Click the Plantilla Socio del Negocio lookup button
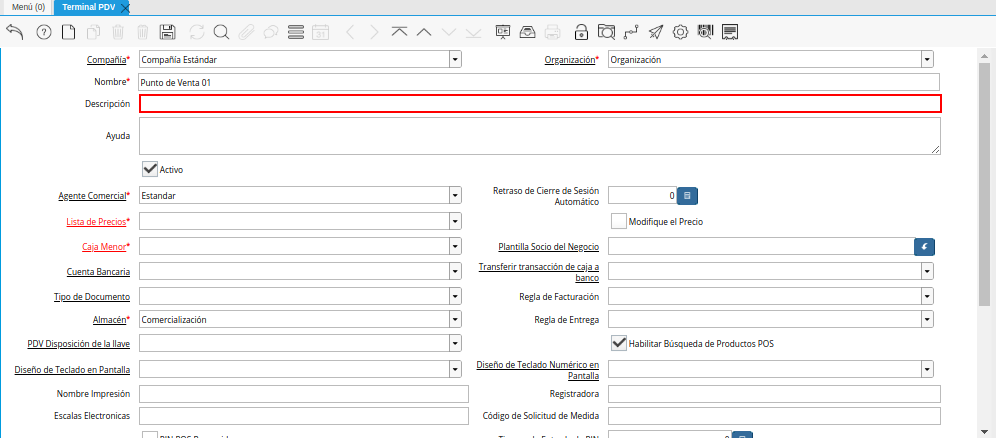 [x=925, y=246]
